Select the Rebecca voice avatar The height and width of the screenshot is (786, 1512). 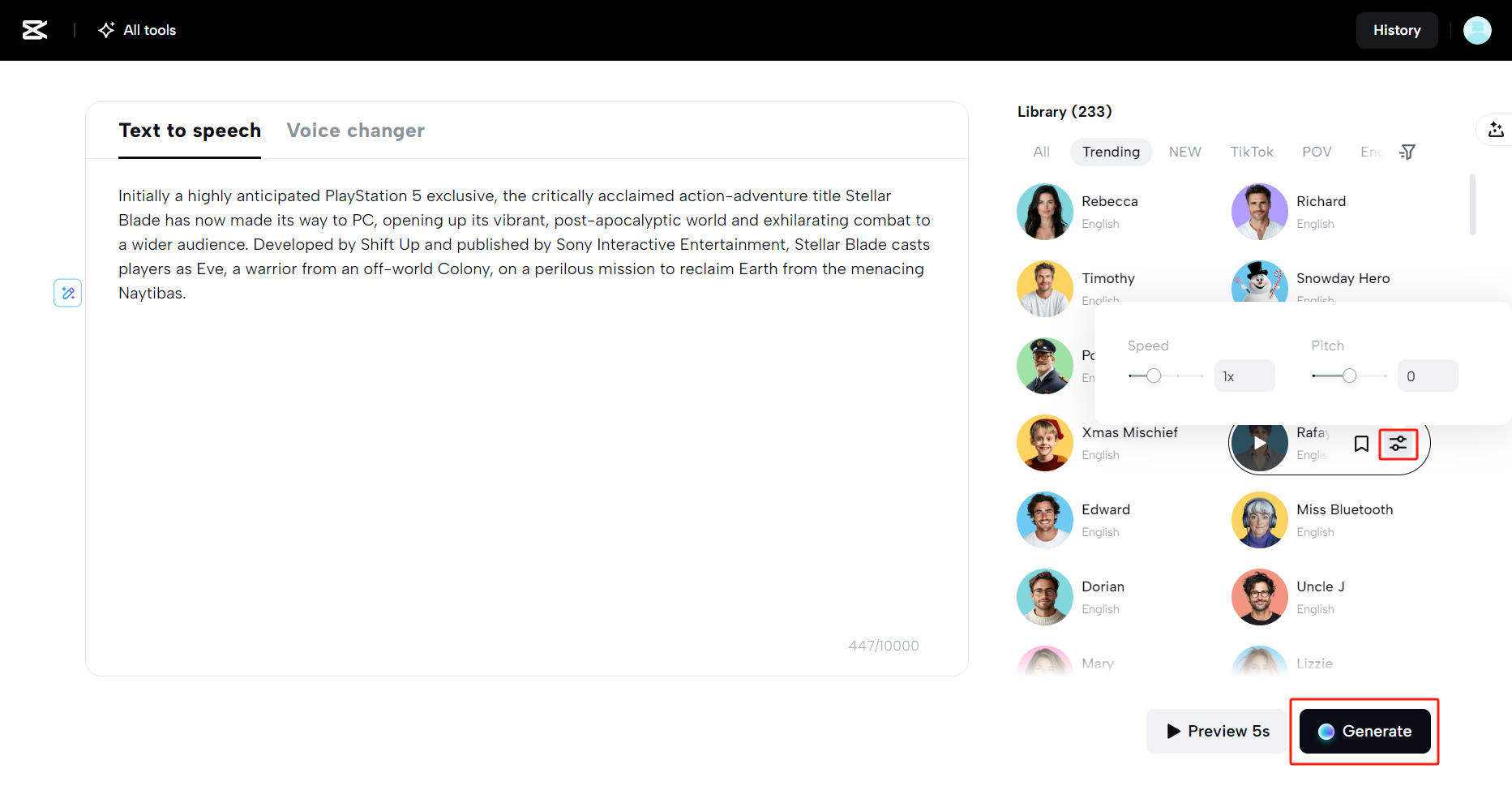pyautogui.click(x=1045, y=212)
